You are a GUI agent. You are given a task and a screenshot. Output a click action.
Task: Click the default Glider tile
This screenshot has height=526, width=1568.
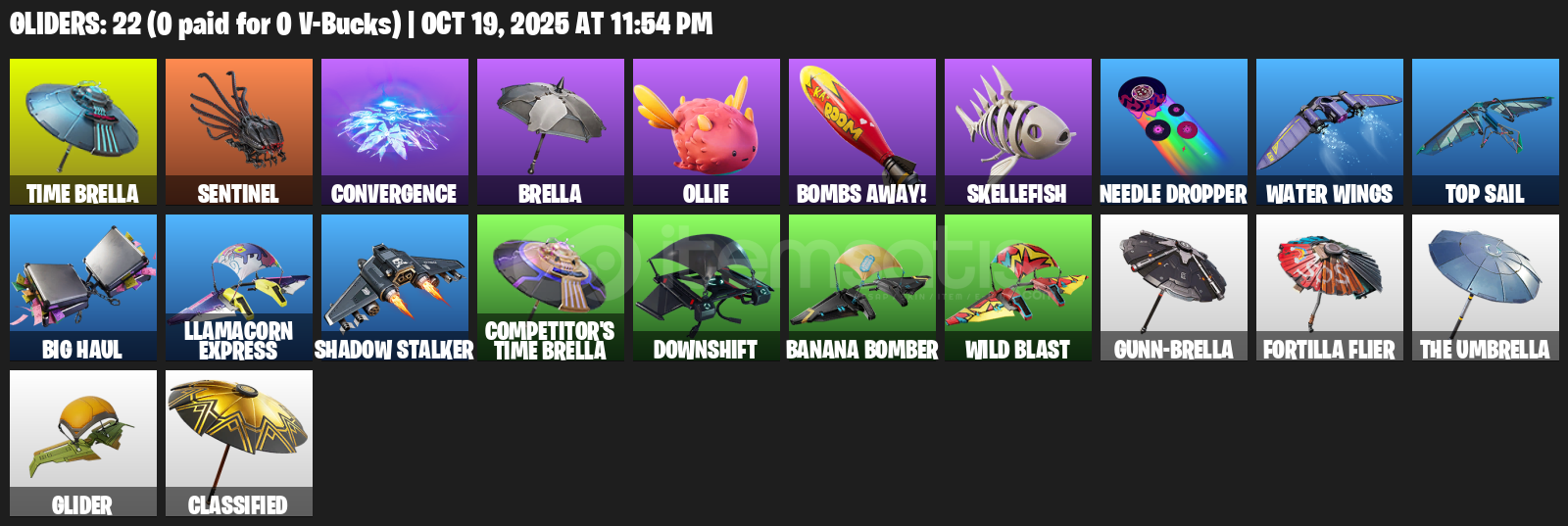pos(83,444)
